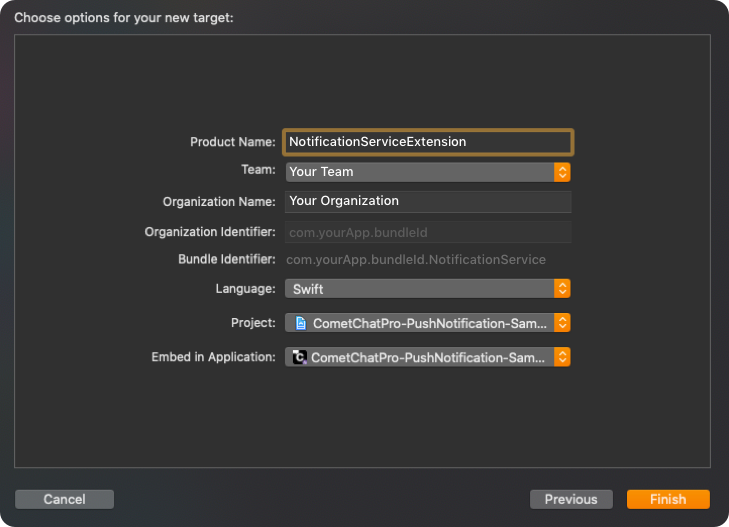The height and width of the screenshot is (527, 729).
Task: Open Project dropdown listing CometChatPro-PushNotification-Sam...
Action: tap(428, 323)
